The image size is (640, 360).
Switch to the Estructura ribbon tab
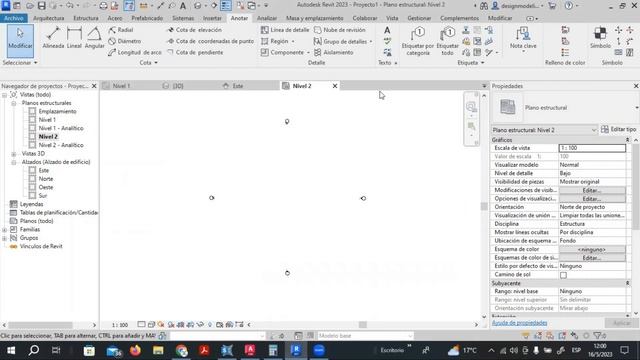[86, 18]
